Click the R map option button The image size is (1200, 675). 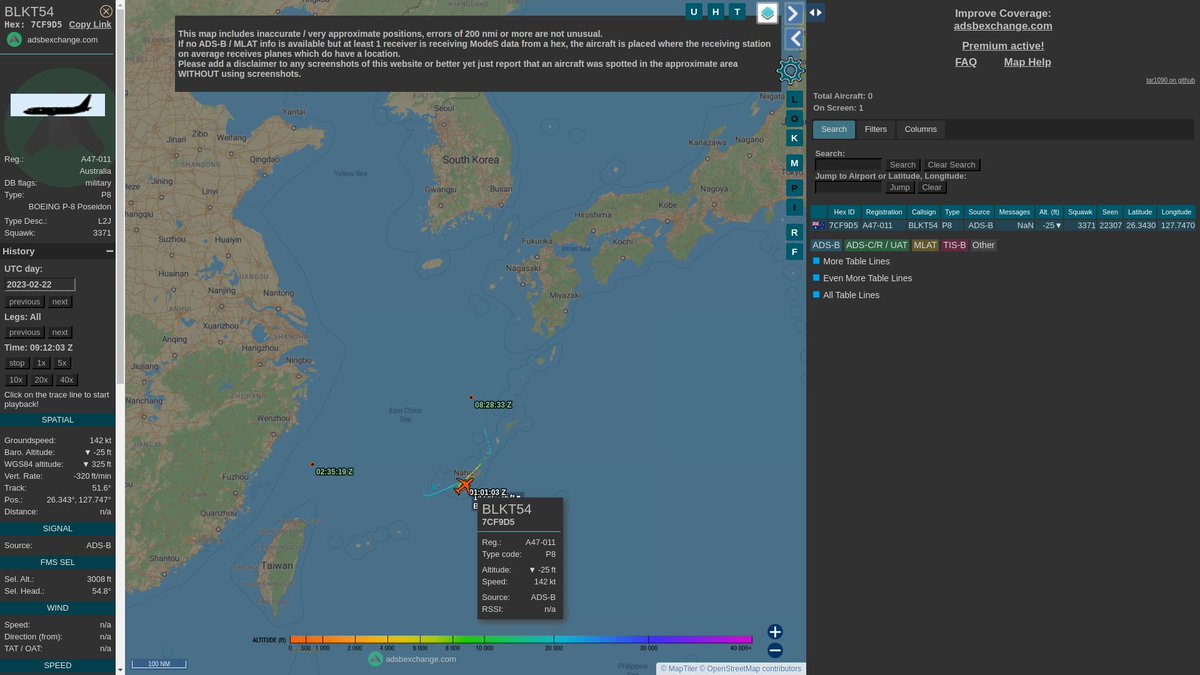point(794,232)
